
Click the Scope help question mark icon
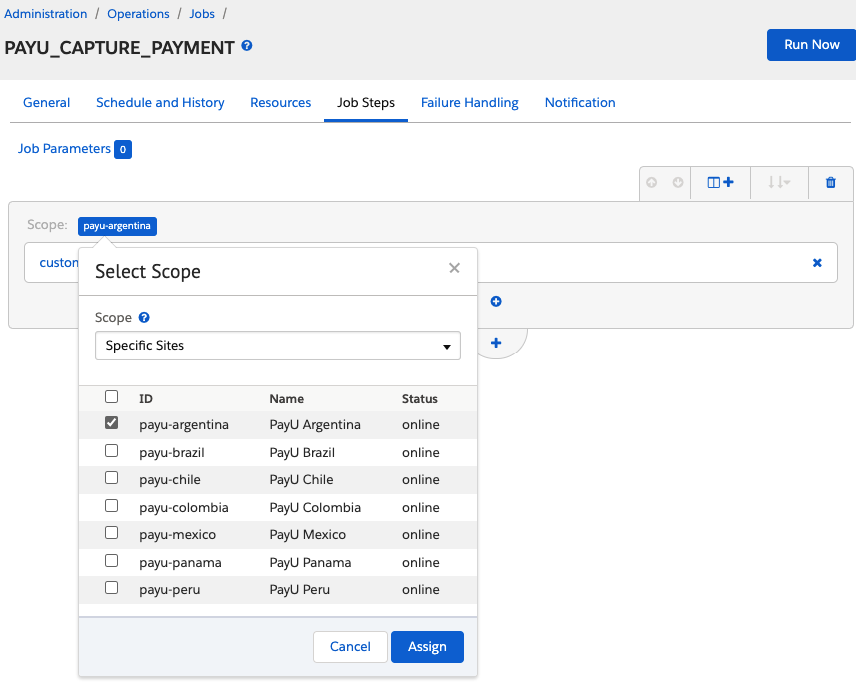click(x=144, y=317)
